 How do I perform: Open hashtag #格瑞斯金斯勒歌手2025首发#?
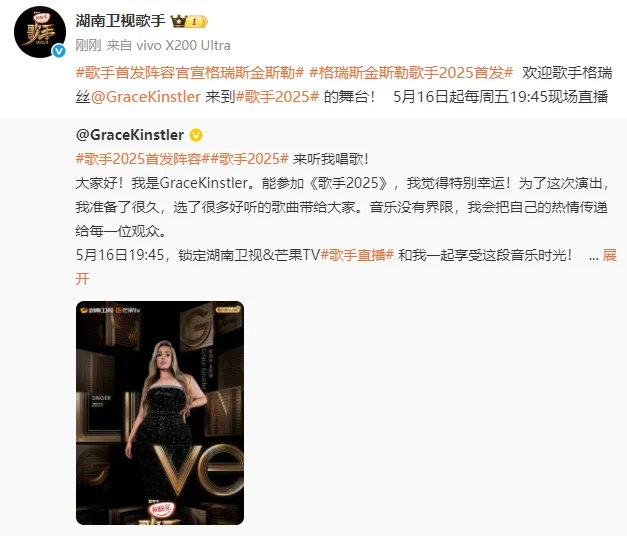pyautogui.click(x=411, y=73)
